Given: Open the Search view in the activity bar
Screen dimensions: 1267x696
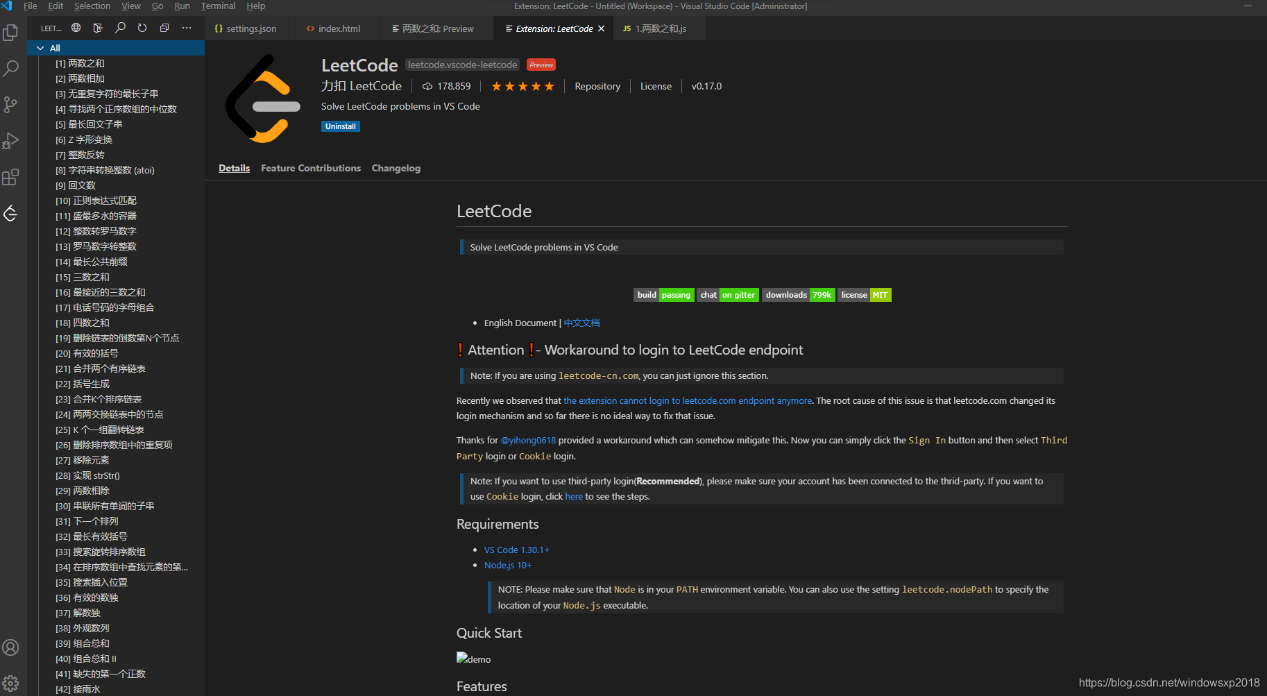Looking at the screenshot, I should click(11, 69).
